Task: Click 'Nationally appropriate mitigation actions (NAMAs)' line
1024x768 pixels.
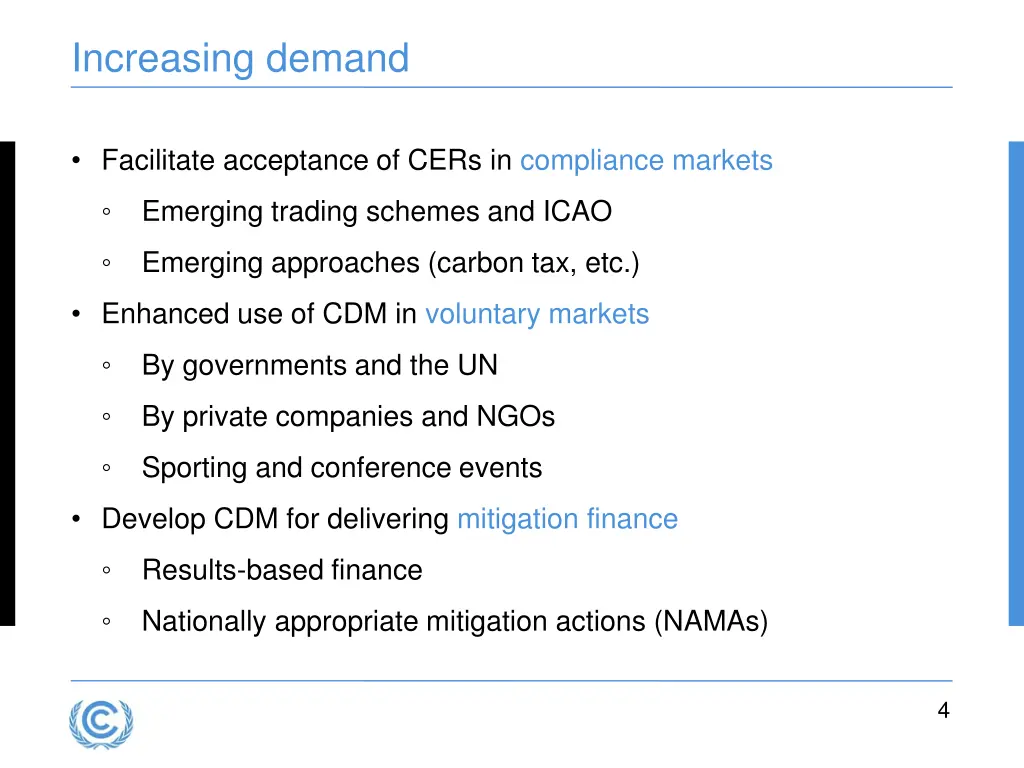Action: click(x=455, y=621)
